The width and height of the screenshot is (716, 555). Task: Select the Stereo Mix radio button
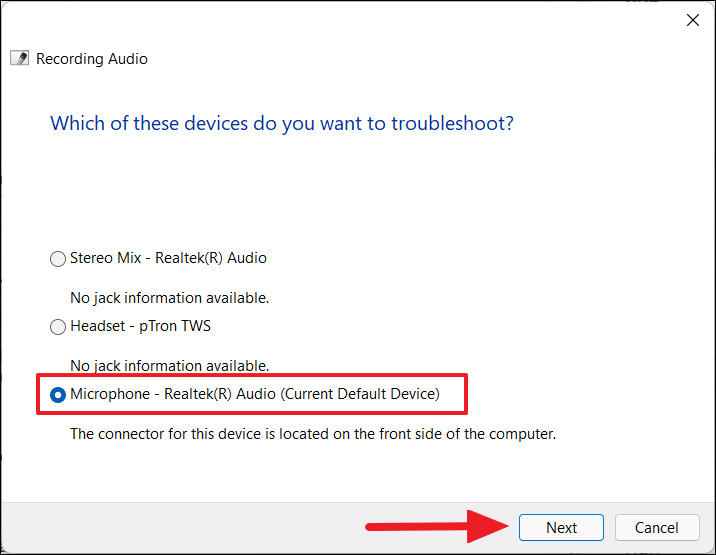[58, 259]
